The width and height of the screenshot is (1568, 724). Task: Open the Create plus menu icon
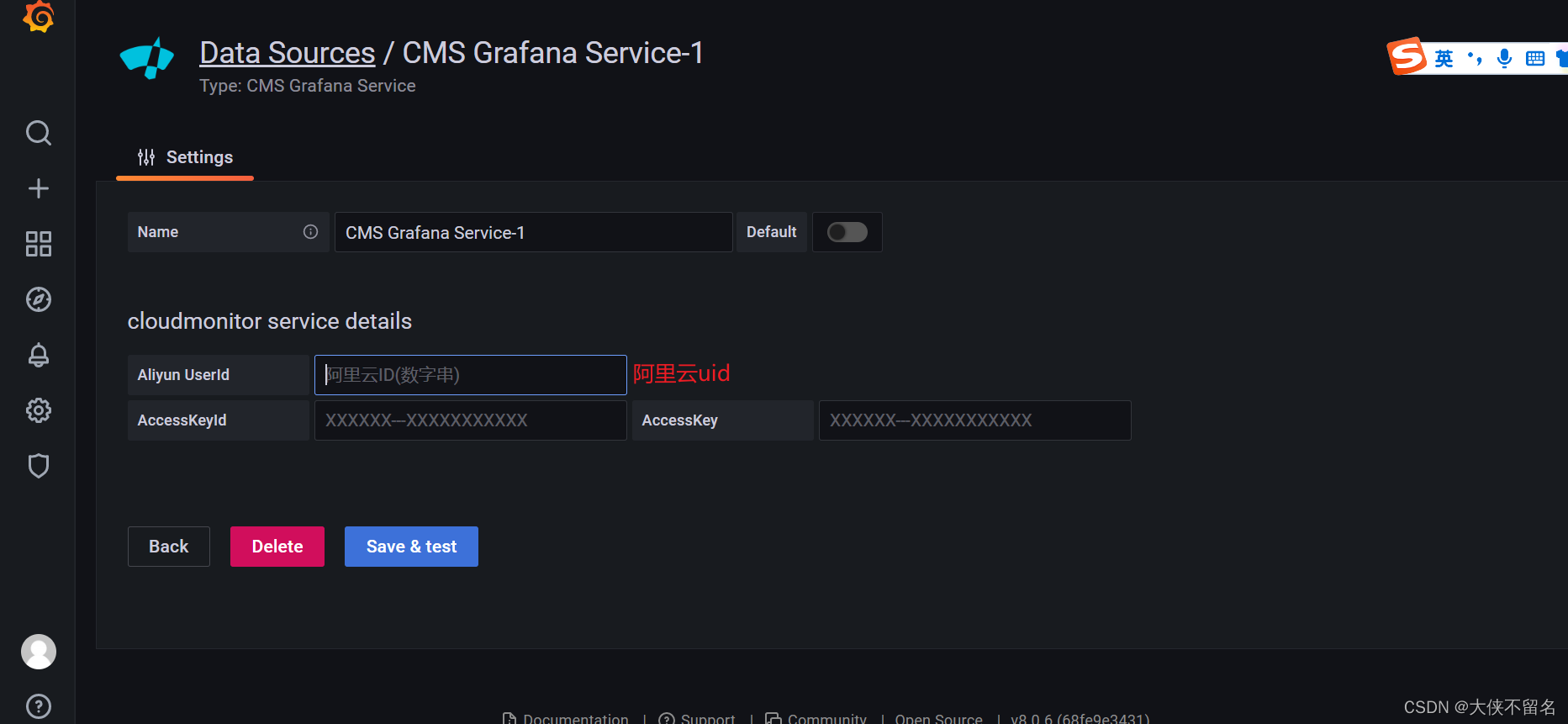click(x=39, y=188)
